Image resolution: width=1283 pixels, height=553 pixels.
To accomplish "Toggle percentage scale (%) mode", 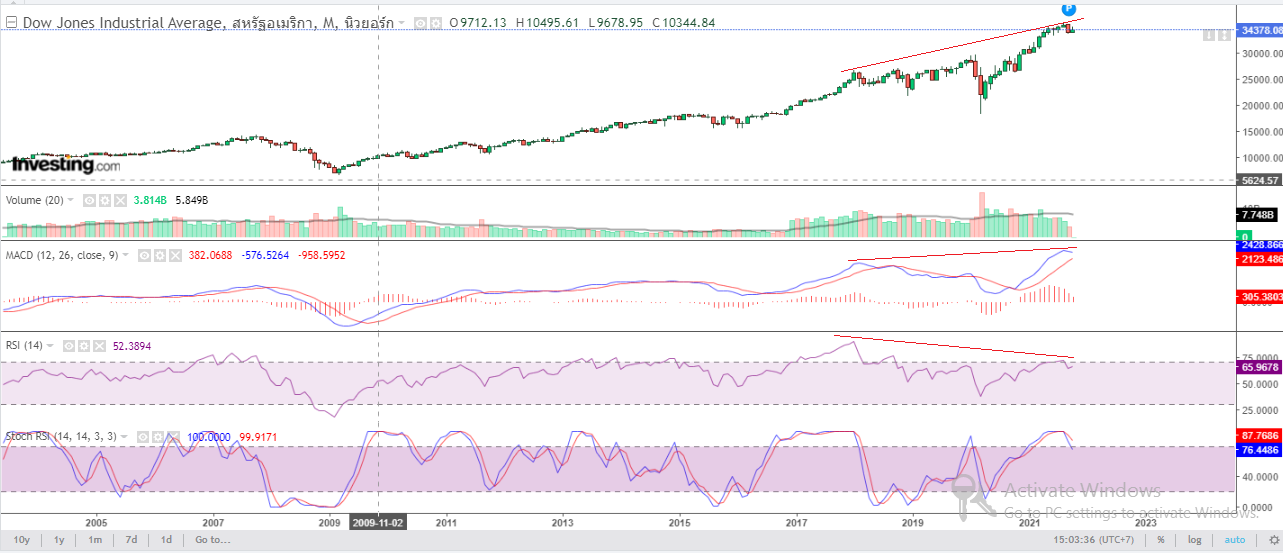I will coord(1161,540).
